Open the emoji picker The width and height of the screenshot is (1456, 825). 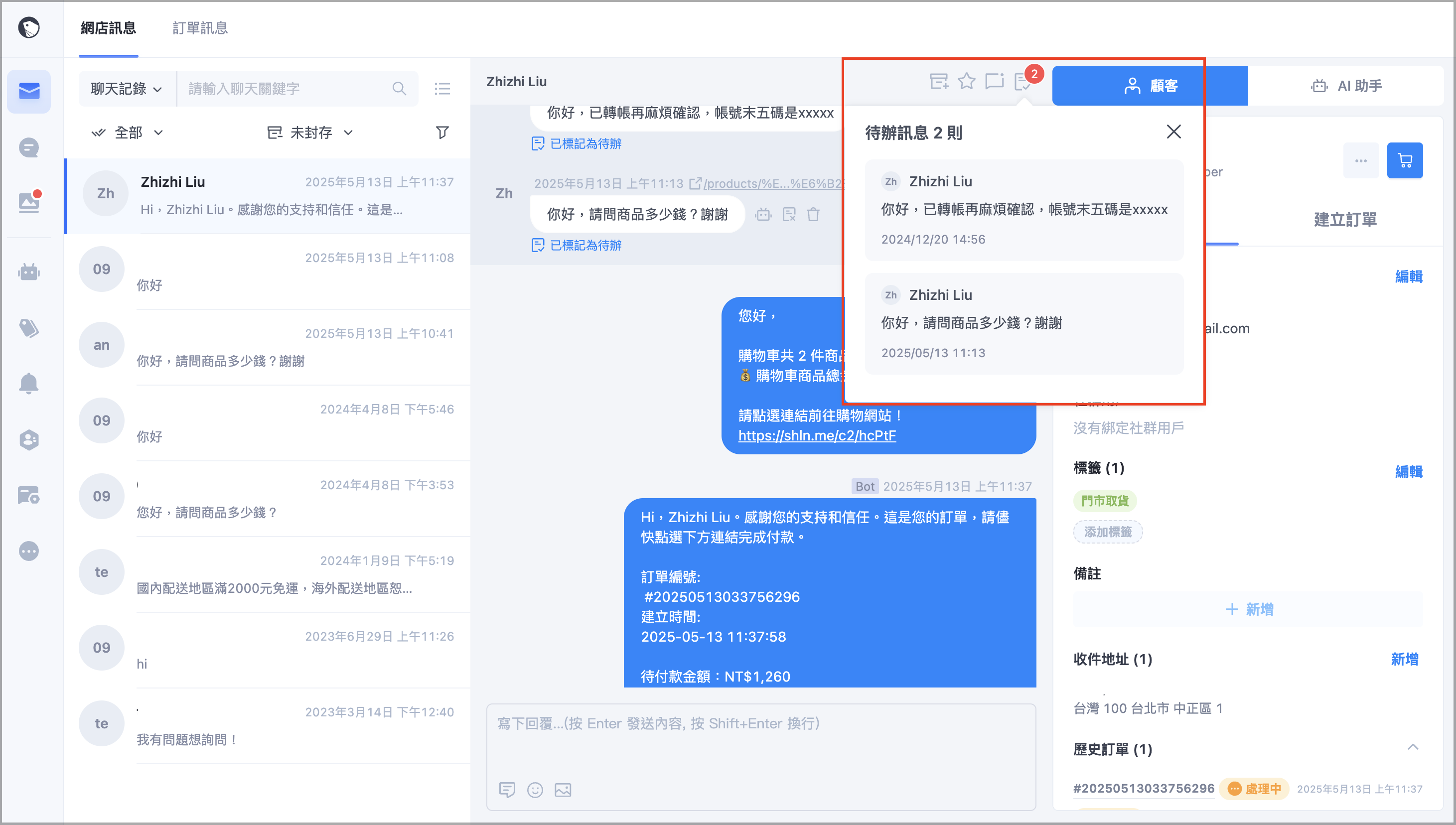[535, 789]
